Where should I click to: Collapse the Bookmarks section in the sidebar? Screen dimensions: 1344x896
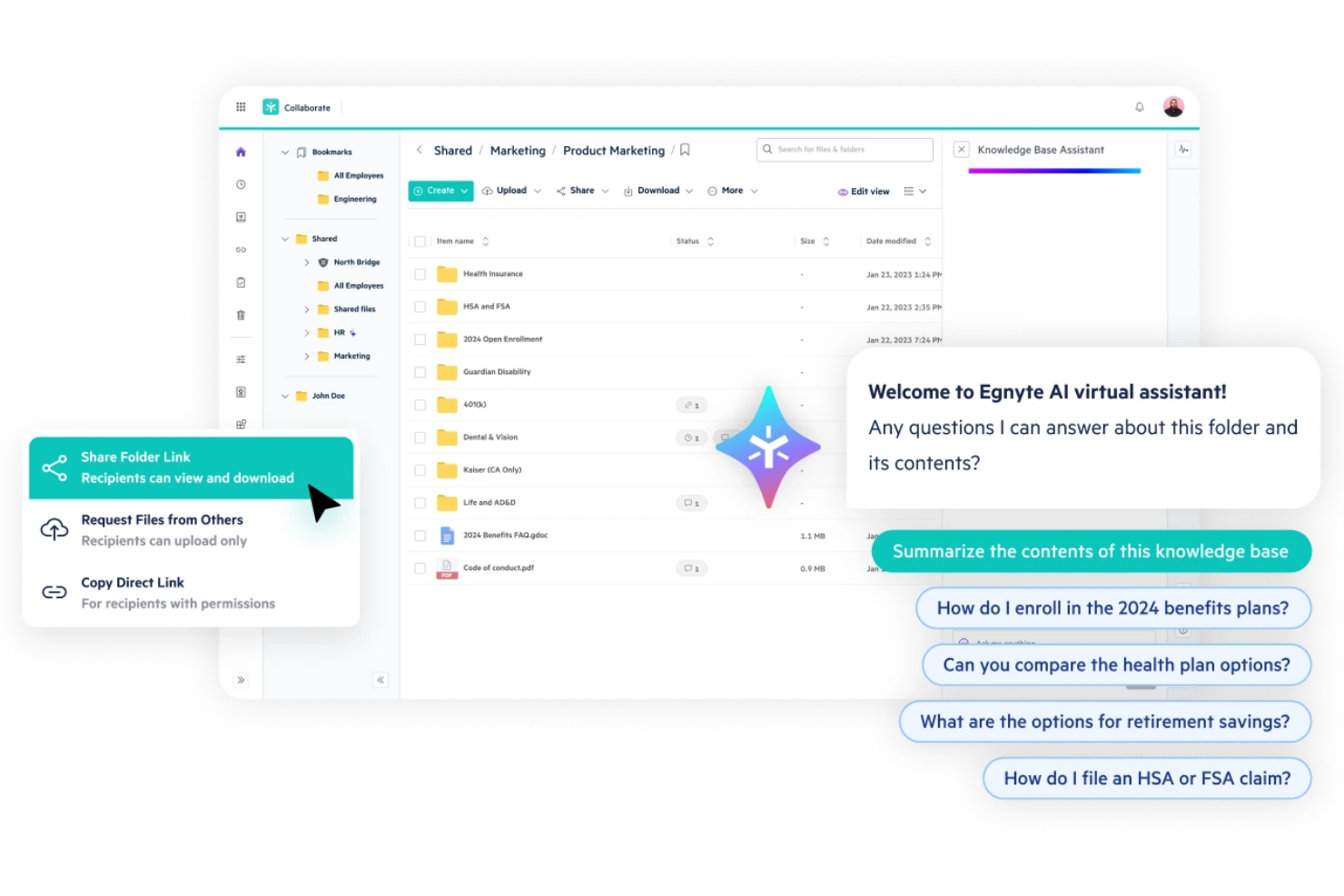click(x=284, y=152)
